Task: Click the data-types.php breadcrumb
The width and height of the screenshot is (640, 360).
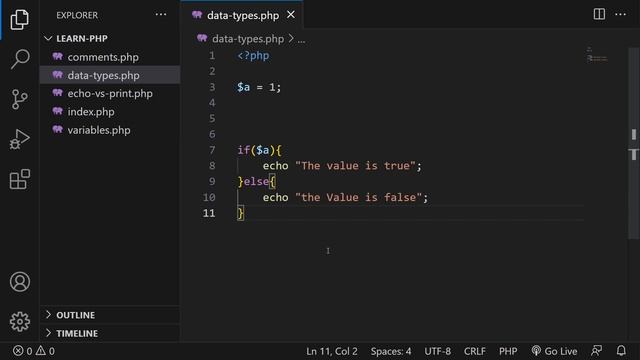Action: (x=248, y=39)
